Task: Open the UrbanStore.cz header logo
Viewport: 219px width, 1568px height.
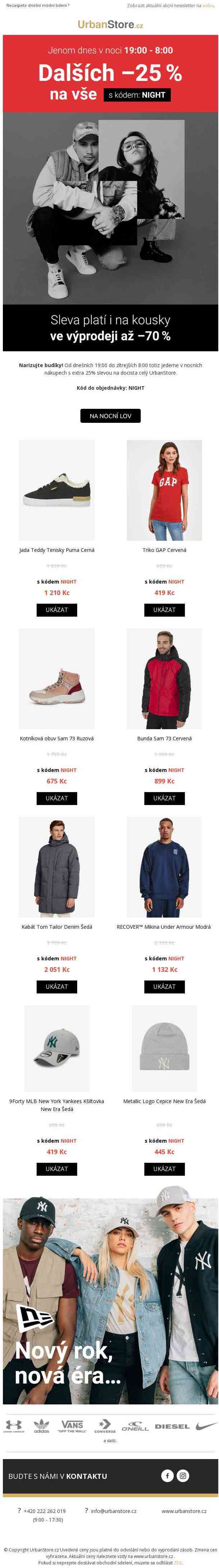Action: pos(110,25)
